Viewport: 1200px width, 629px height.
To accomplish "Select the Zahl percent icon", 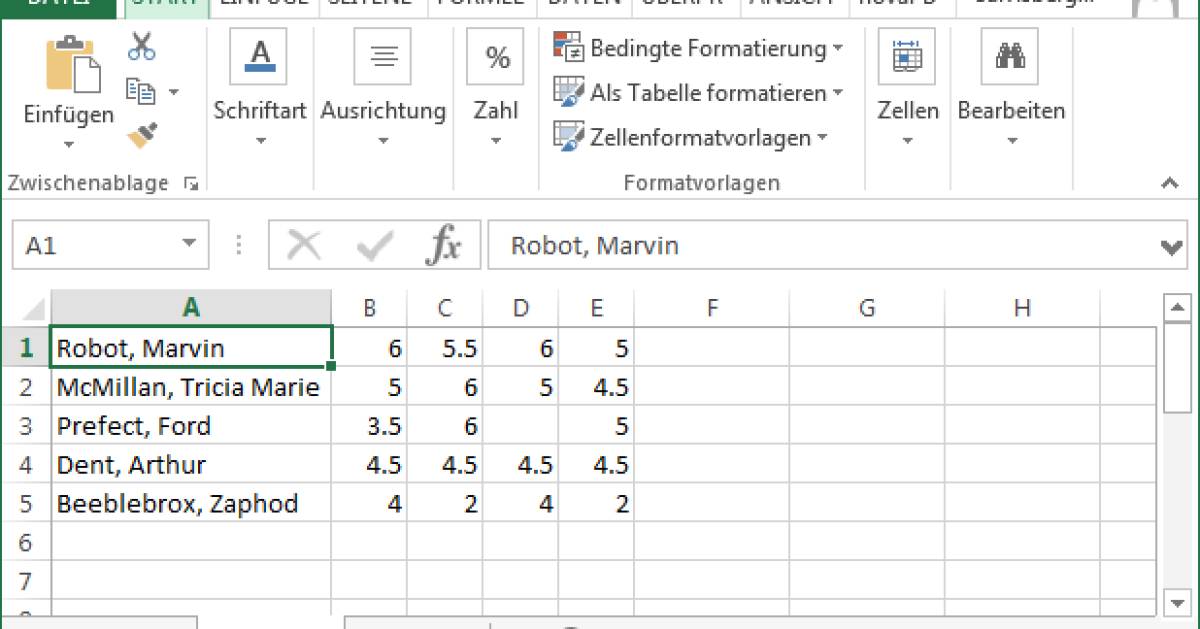I will tap(495, 57).
